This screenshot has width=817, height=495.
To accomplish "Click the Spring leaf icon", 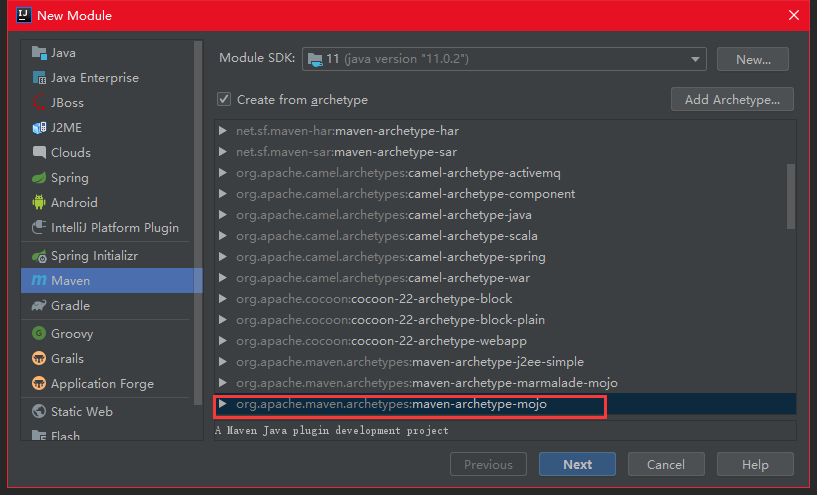I will tap(39, 178).
